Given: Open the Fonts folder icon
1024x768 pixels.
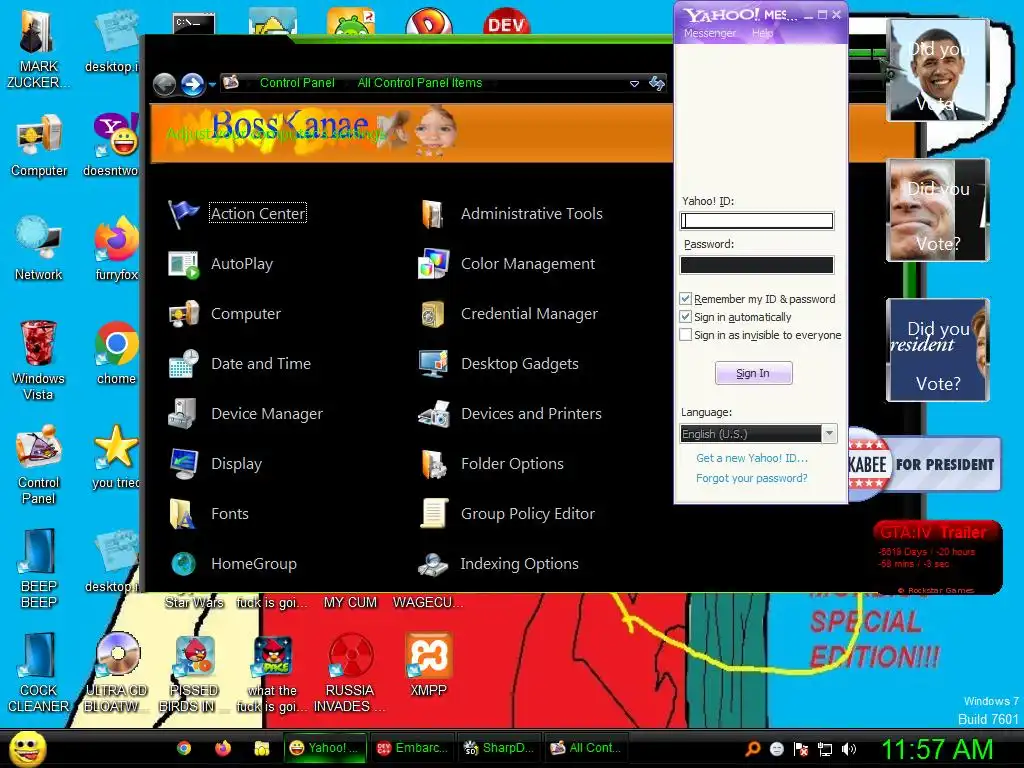Looking at the screenshot, I should [183, 513].
